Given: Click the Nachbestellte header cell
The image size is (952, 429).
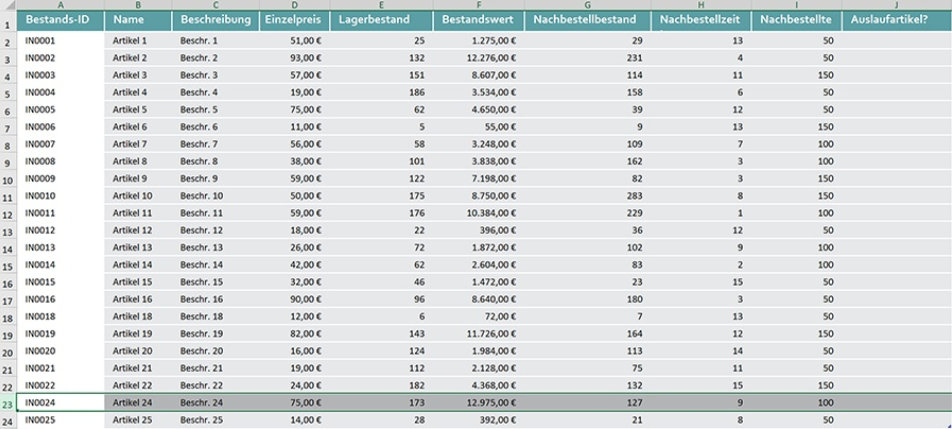Looking at the screenshot, I should tap(797, 20).
